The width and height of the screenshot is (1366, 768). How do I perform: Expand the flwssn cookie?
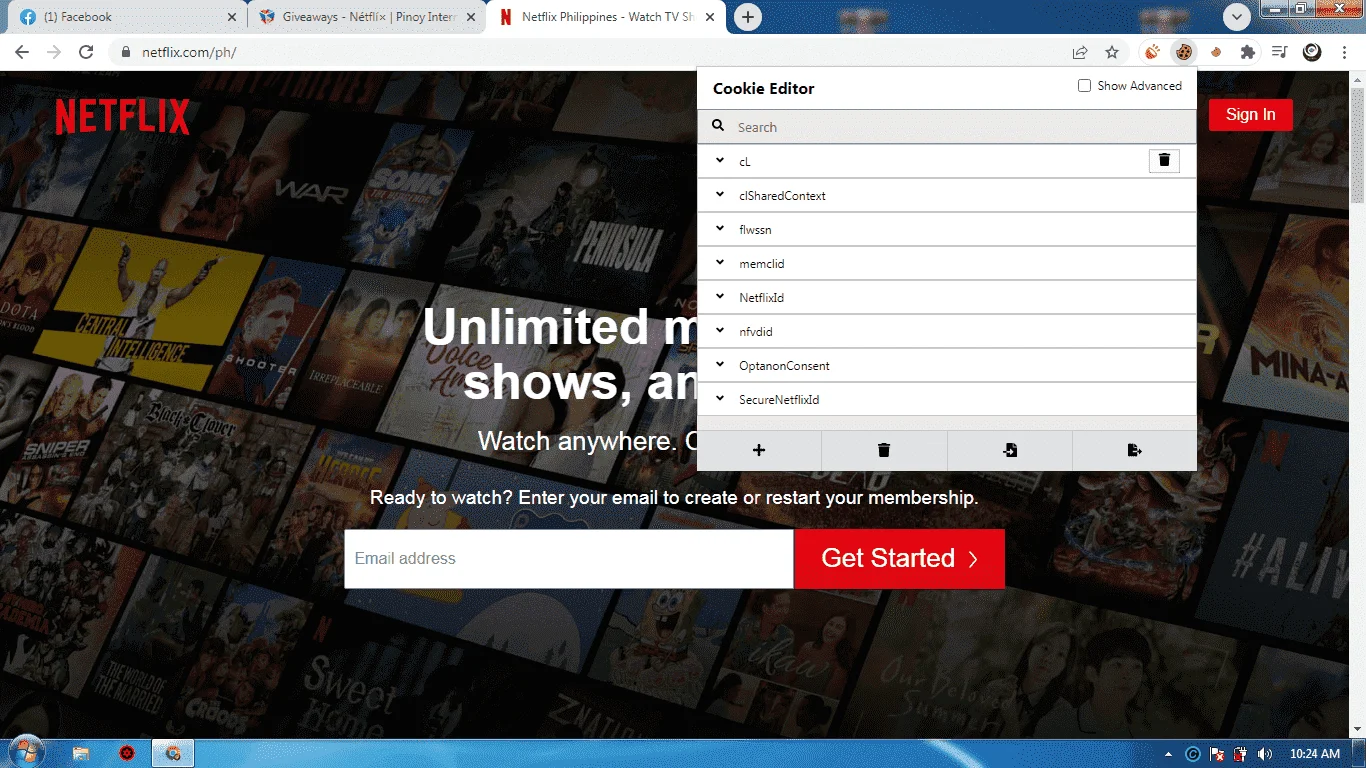point(720,228)
